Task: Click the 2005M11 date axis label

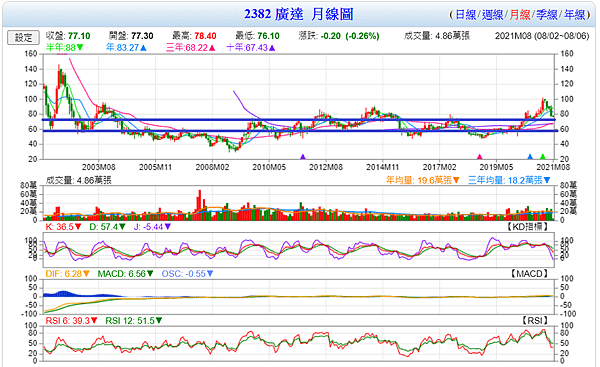Action: tap(155, 167)
